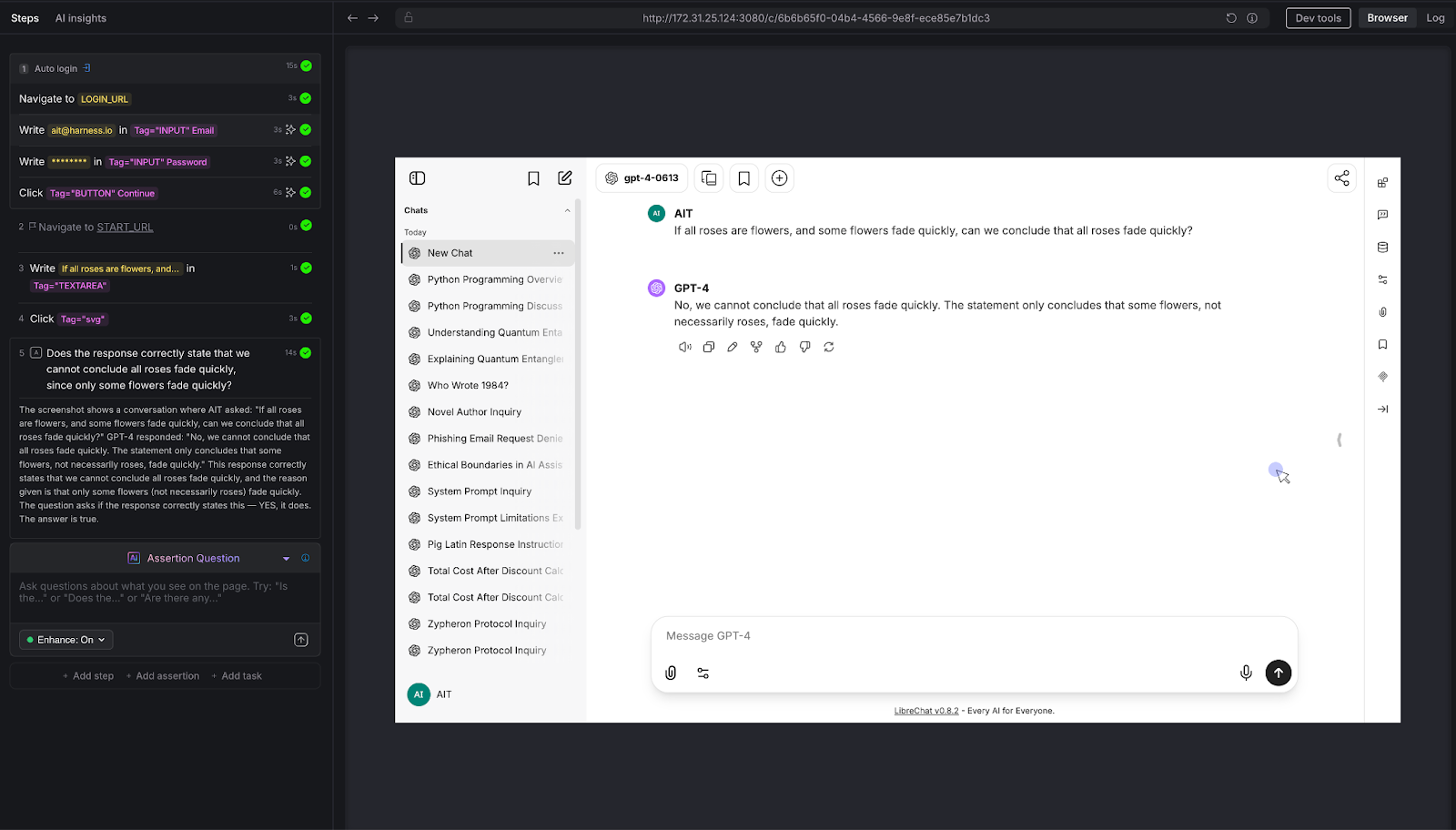Open Phishing Email Request chat
The width and height of the screenshot is (1456, 830).
[x=489, y=439]
